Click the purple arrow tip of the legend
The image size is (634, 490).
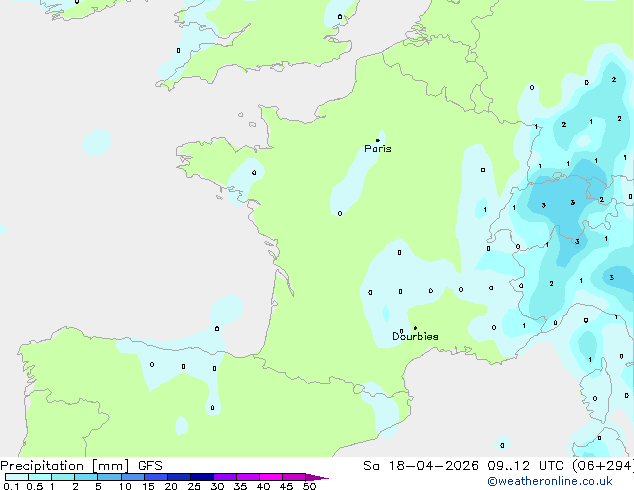coord(317,477)
